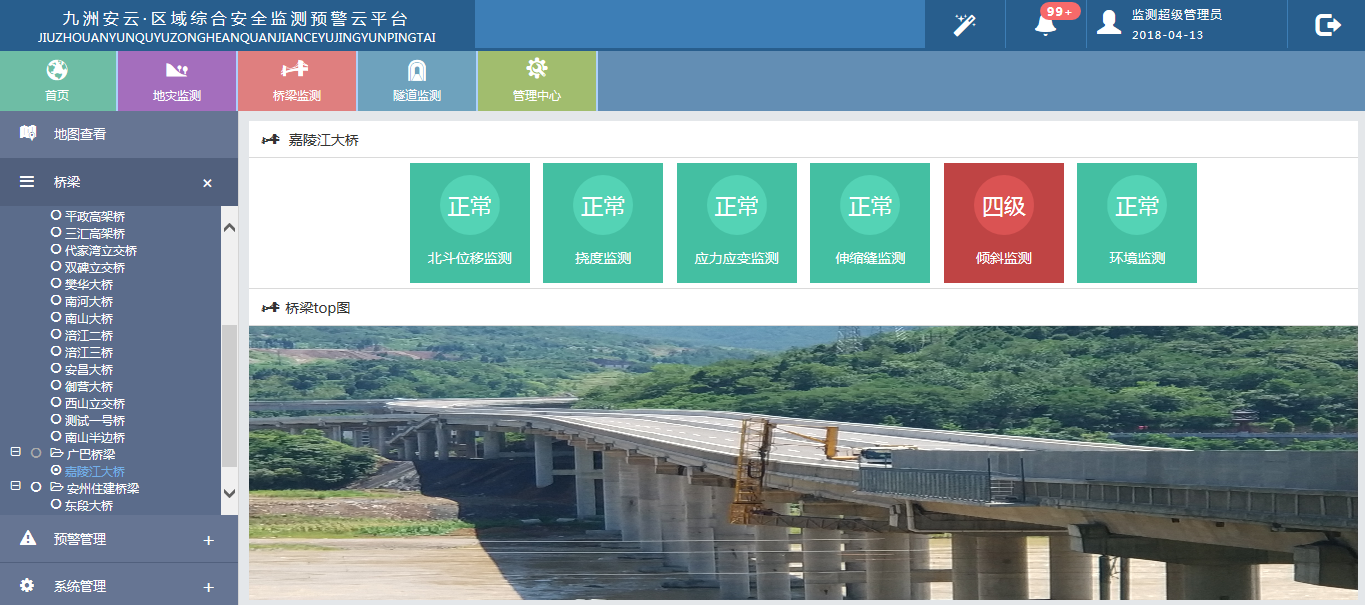Click the 涪江三桥 tree label

[89, 352]
